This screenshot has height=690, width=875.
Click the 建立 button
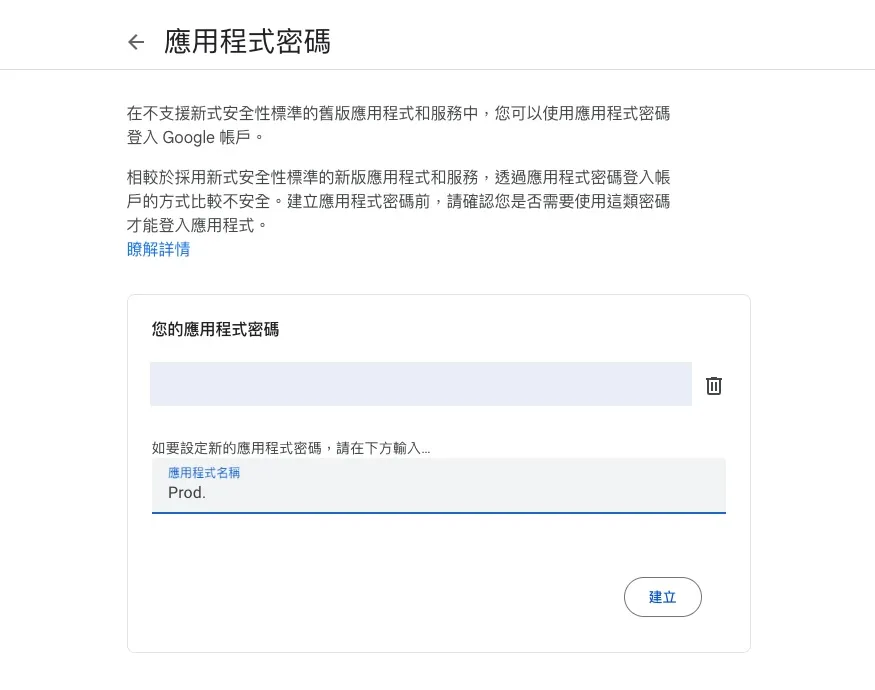(662, 597)
